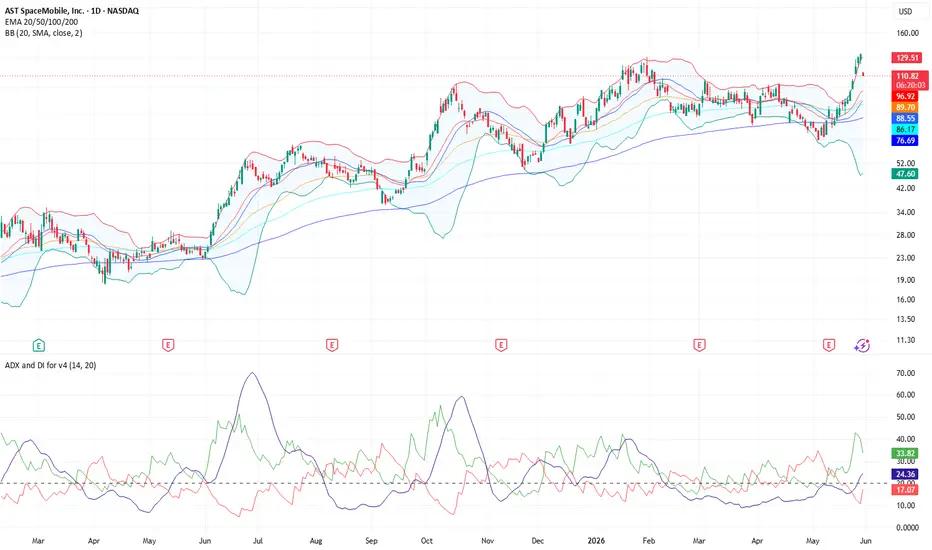Click the 34.00 price axis label
Viewport: 932px width, 550px height.
coord(905,212)
